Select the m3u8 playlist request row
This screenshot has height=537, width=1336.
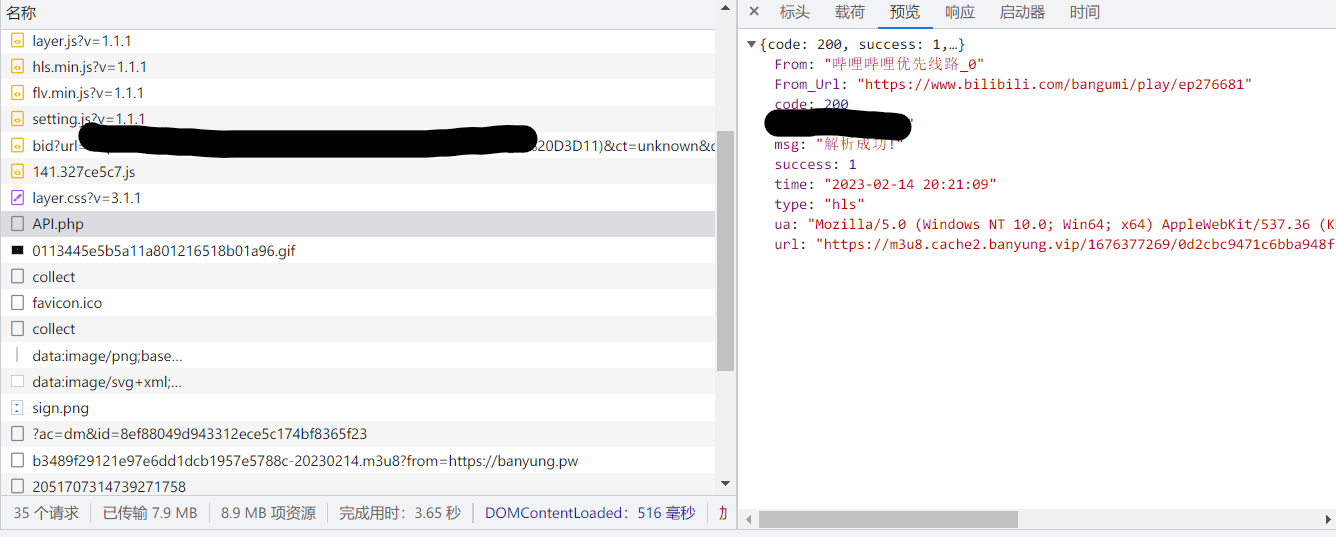pos(305,461)
